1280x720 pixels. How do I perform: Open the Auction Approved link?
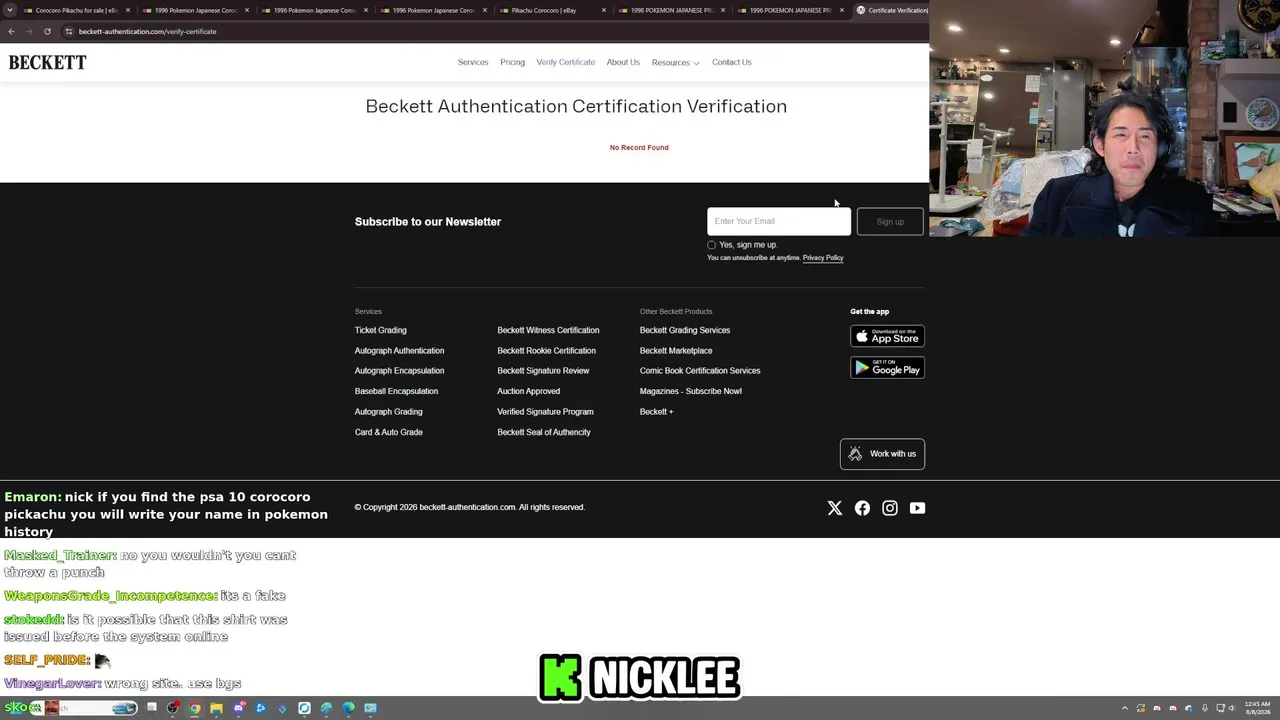point(528,391)
